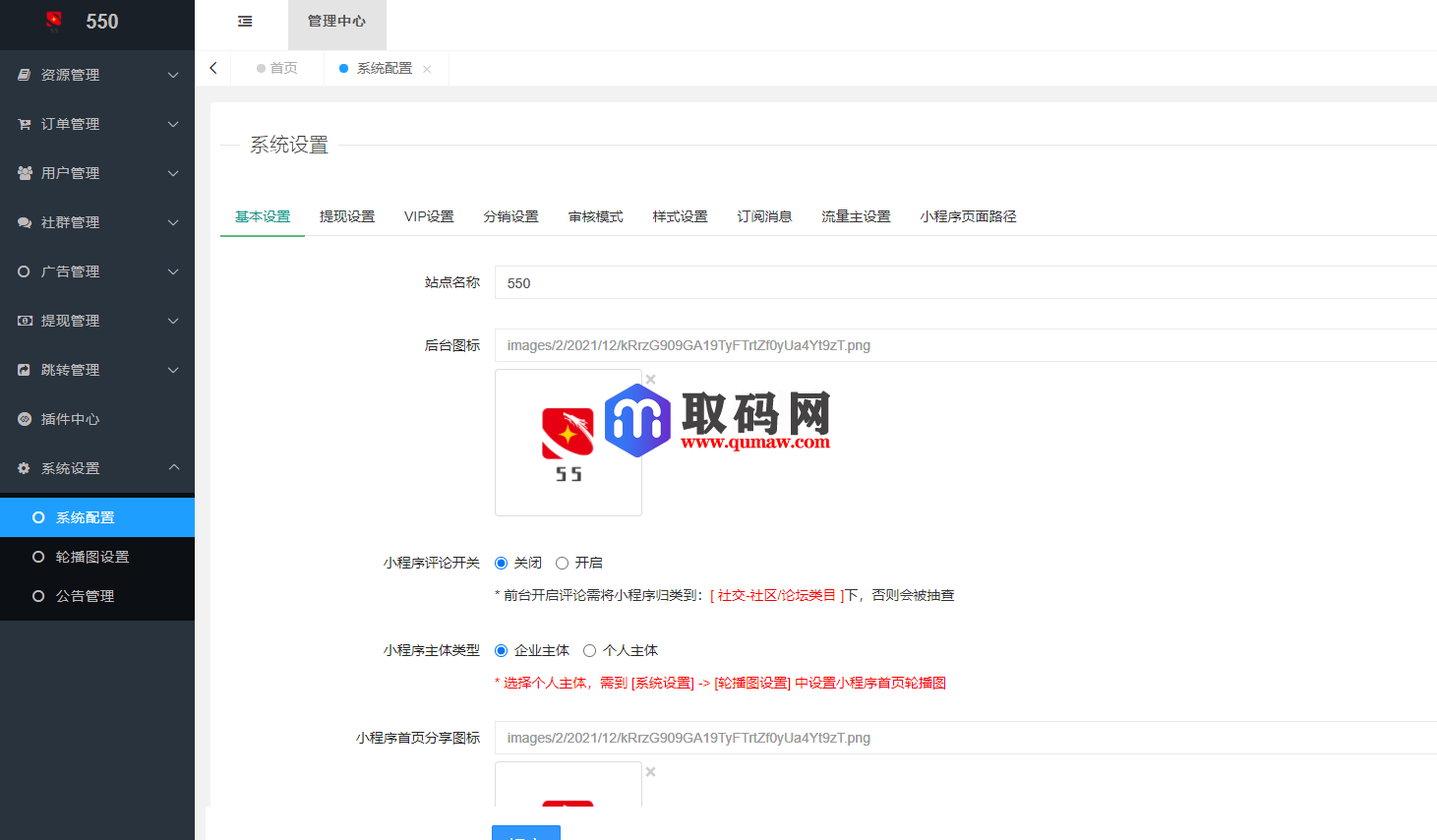Click the 系统设置 settings gear icon
This screenshot has height=840, width=1437.
[x=24, y=468]
